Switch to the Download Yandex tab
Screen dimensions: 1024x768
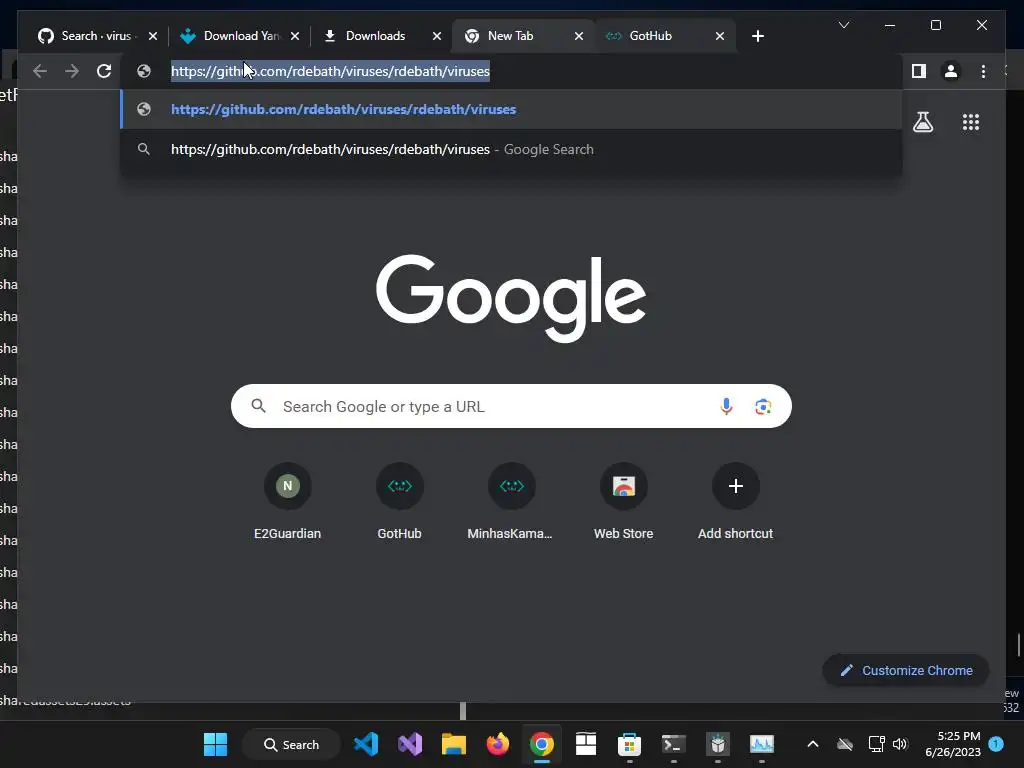point(240,36)
